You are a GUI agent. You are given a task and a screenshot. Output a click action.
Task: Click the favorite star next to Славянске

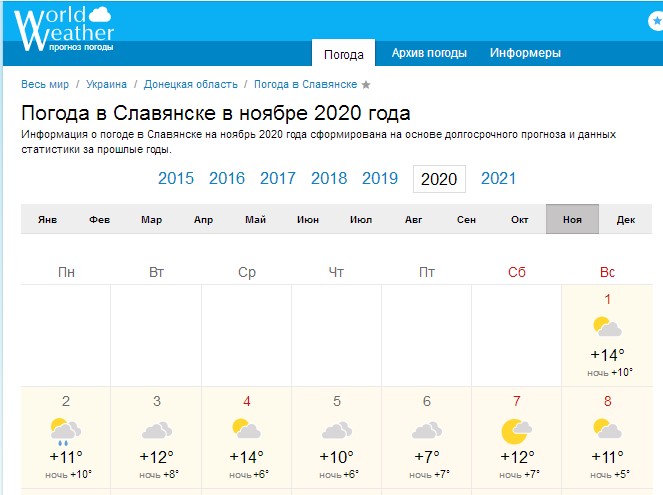(366, 85)
